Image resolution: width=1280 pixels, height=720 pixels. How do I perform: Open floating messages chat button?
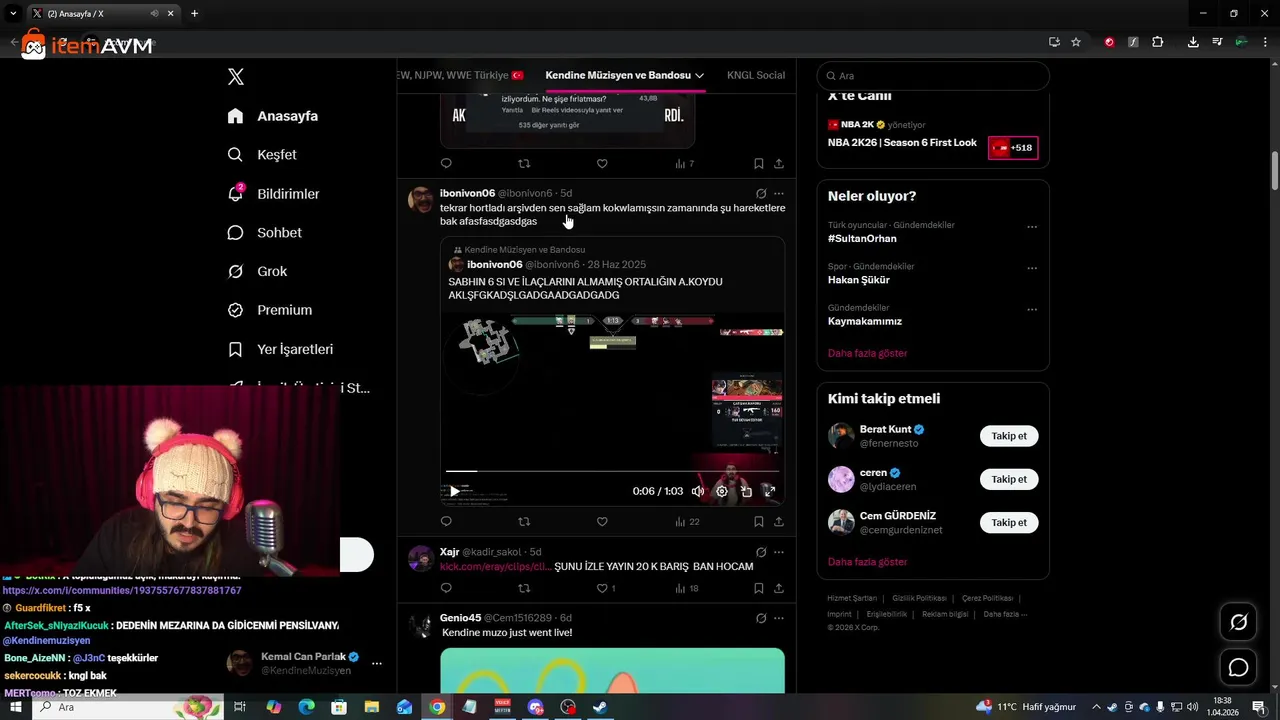[x=1238, y=668]
